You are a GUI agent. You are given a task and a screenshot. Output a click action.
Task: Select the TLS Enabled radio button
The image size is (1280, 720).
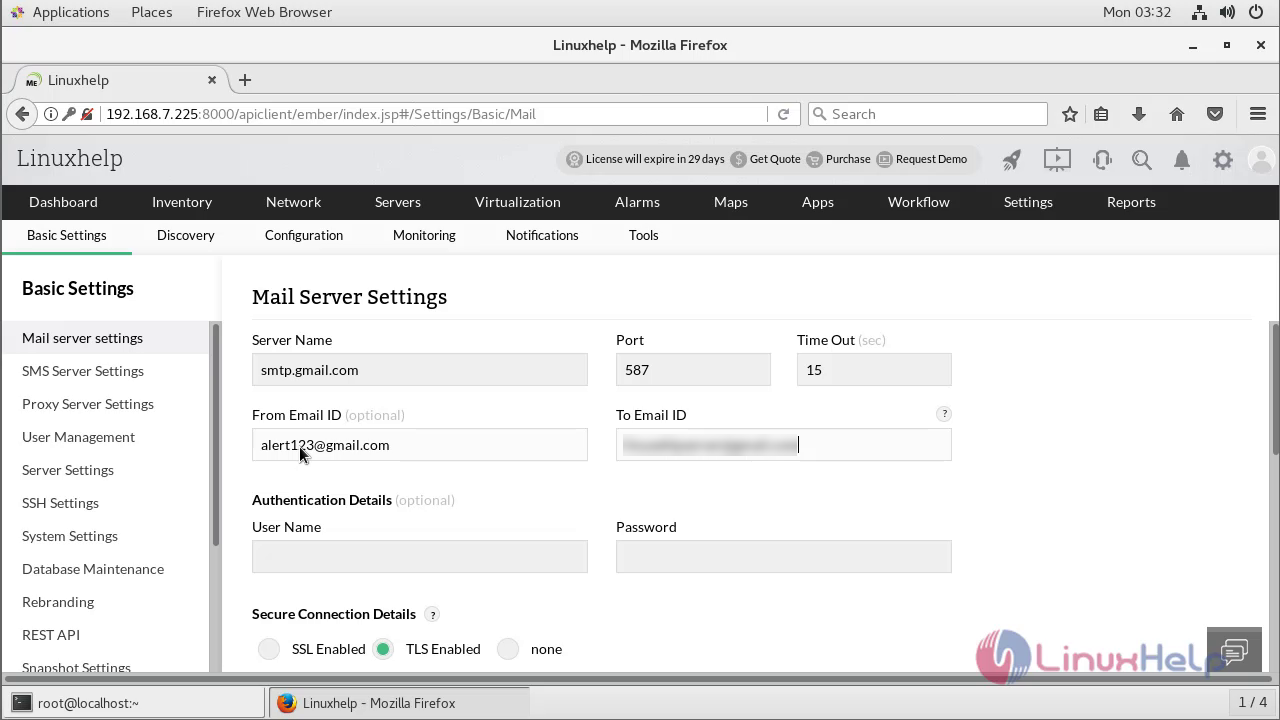pos(383,649)
